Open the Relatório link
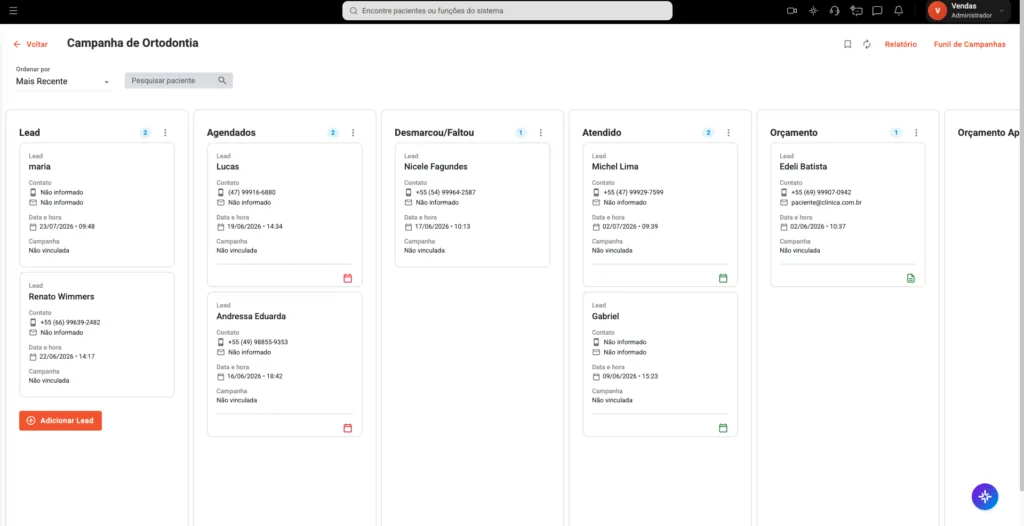Viewport: 1024px width, 526px height. coord(901,44)
